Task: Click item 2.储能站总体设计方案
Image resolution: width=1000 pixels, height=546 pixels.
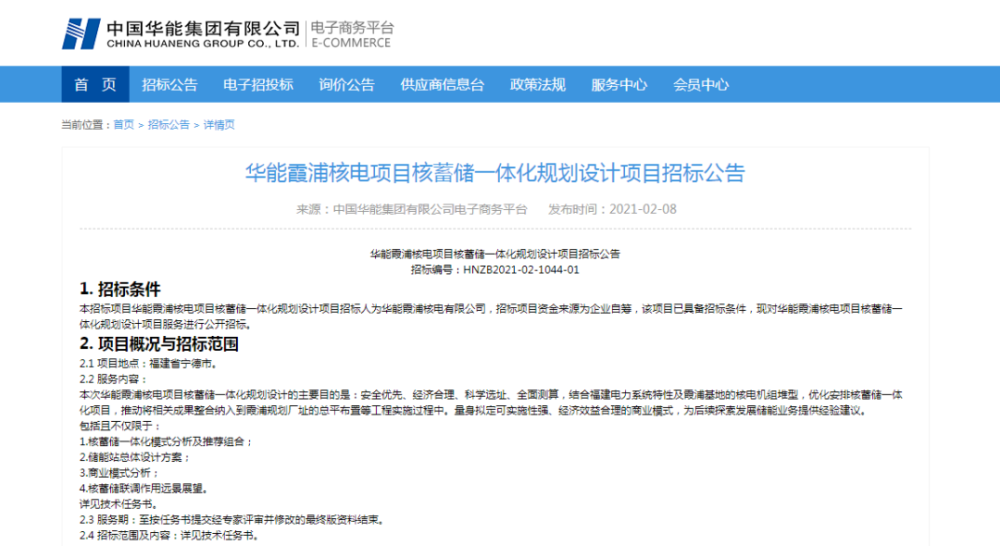Action: coord(135,457)
